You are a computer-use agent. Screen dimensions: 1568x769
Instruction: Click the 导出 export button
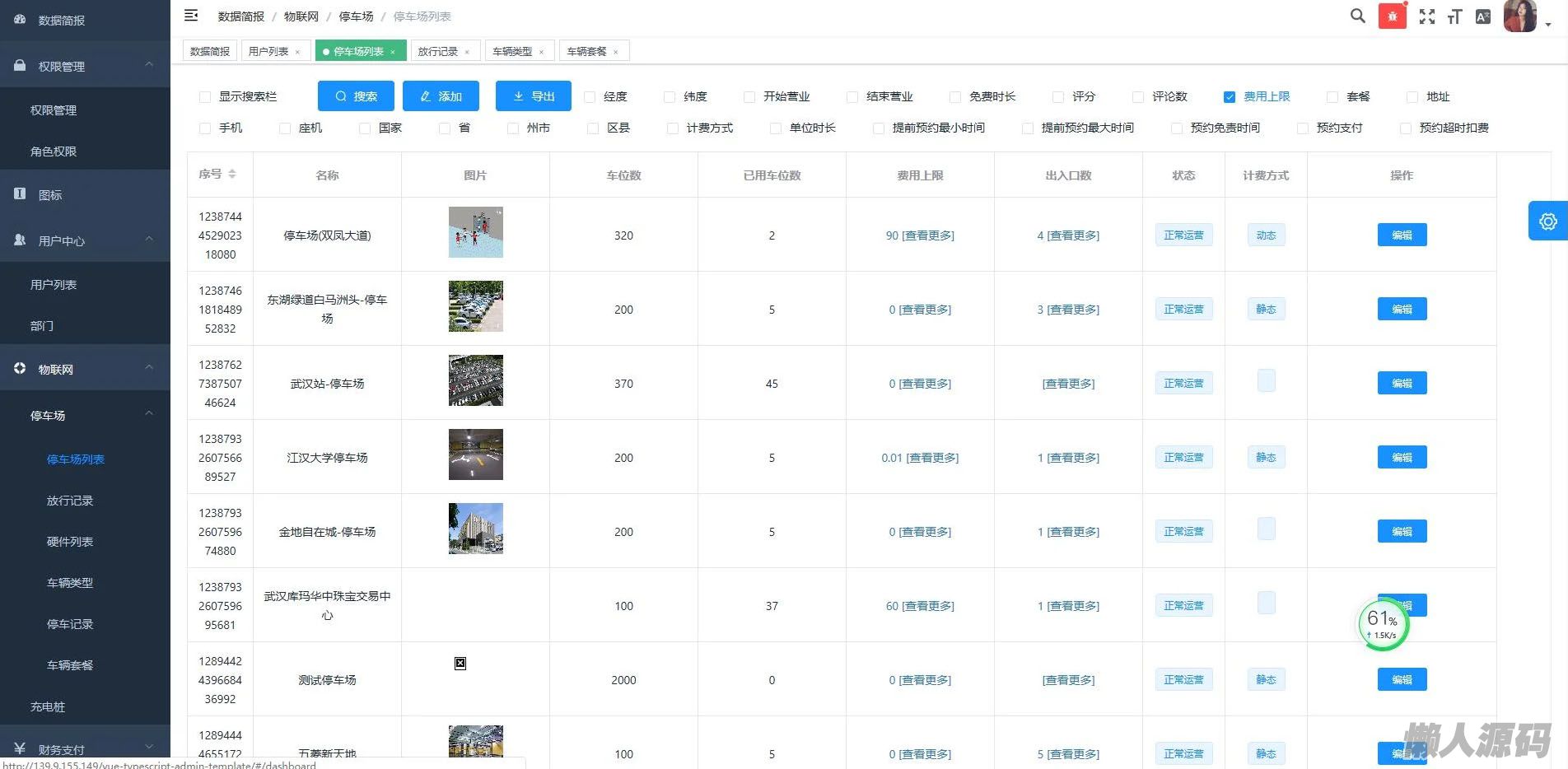click(x=533, y=96)
